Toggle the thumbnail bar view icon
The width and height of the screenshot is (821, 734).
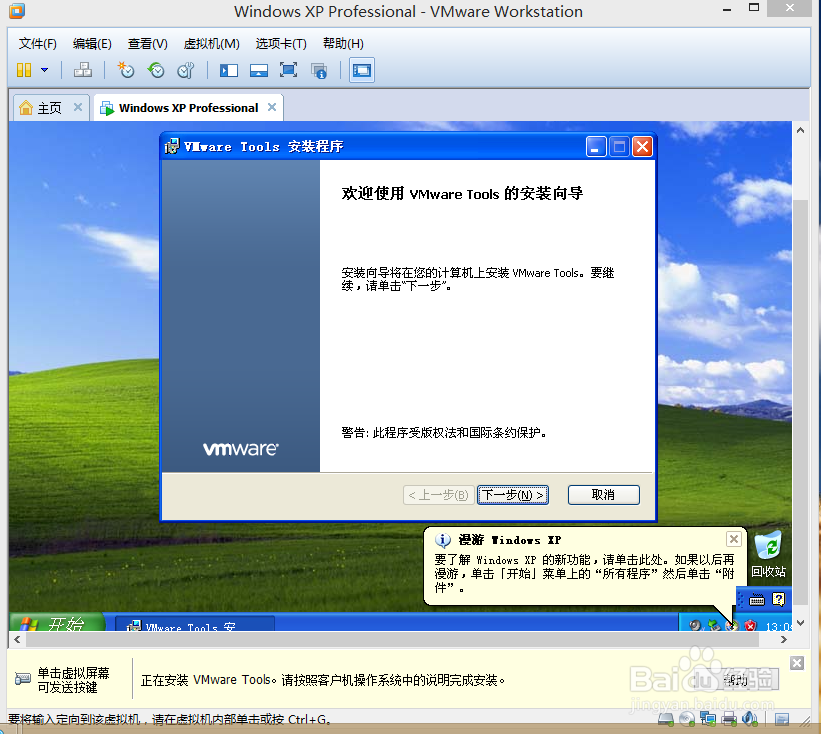[x=259, y=70]
